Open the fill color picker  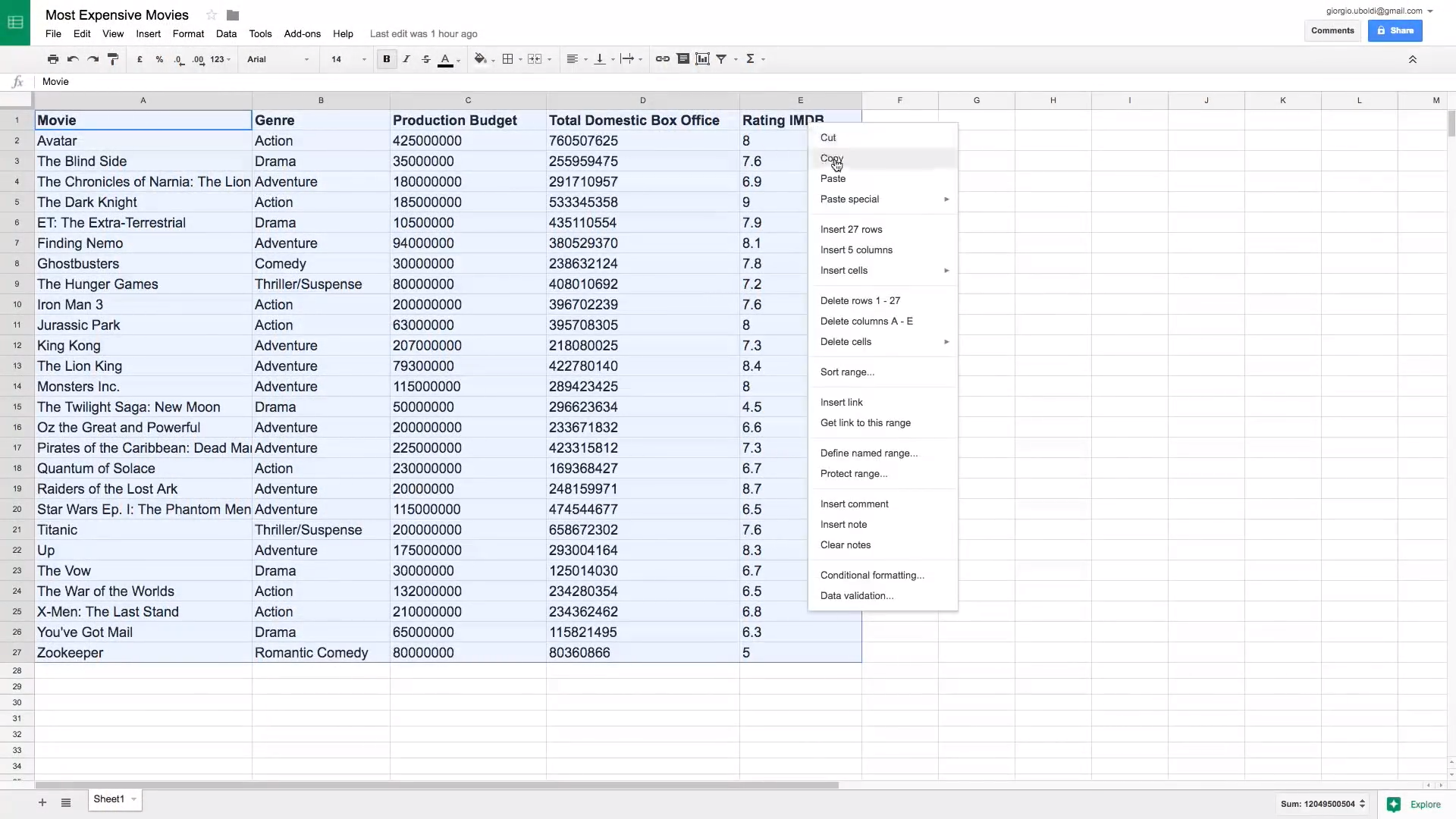[x=481, y=59]
